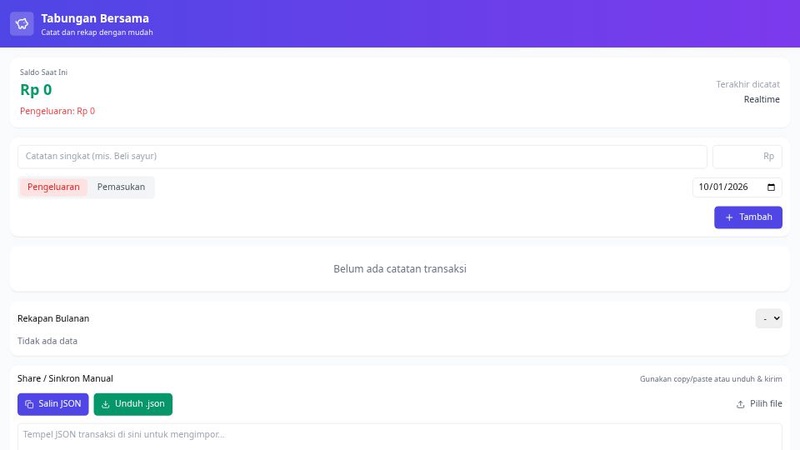800x450 pixels.
Task: Open the calendar picker icon in date field
Action: pos(771,187)
